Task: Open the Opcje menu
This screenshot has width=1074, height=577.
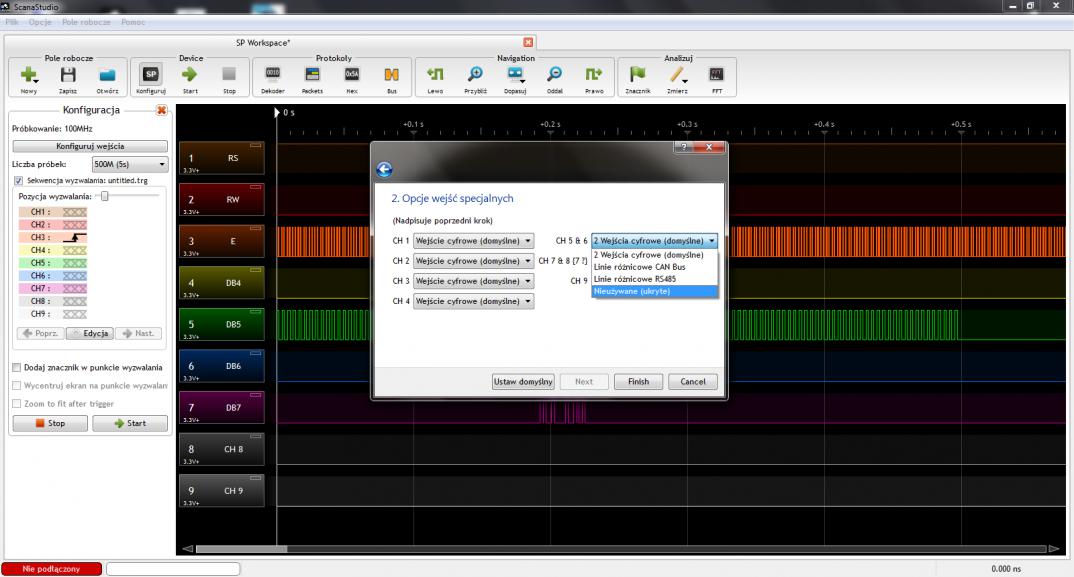Action: (x=41, y=22)
